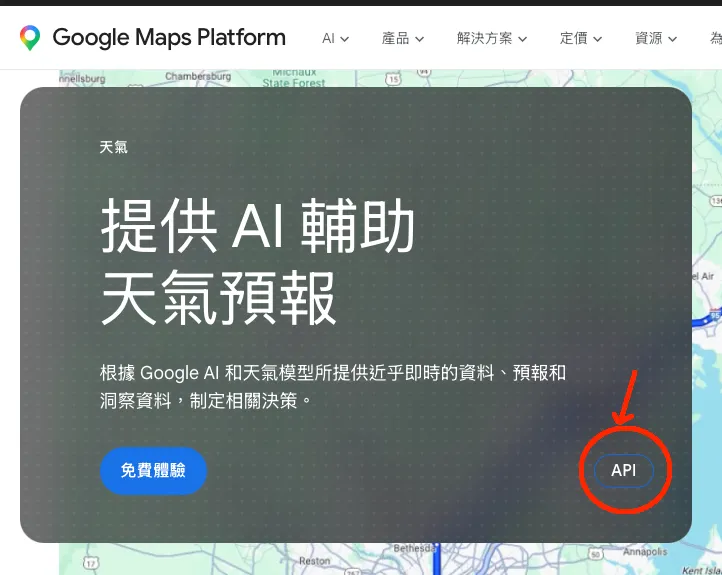
Task: Click the Bethesda label on the map
Action: tap(414, 548)
